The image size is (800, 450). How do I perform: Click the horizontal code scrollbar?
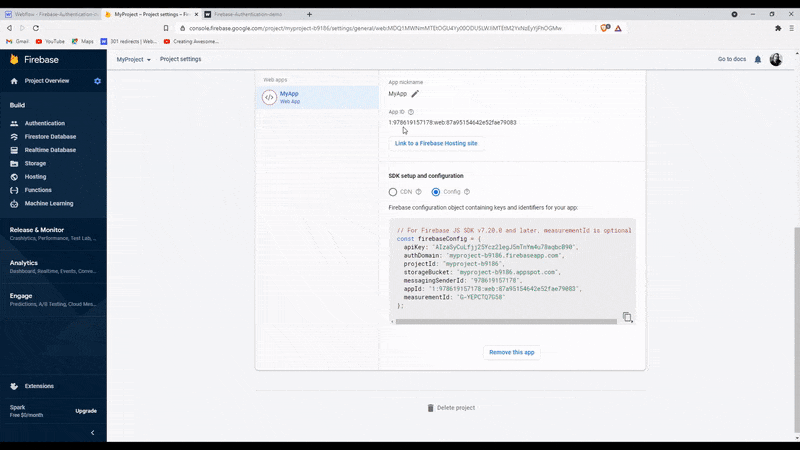click(506, 321)
